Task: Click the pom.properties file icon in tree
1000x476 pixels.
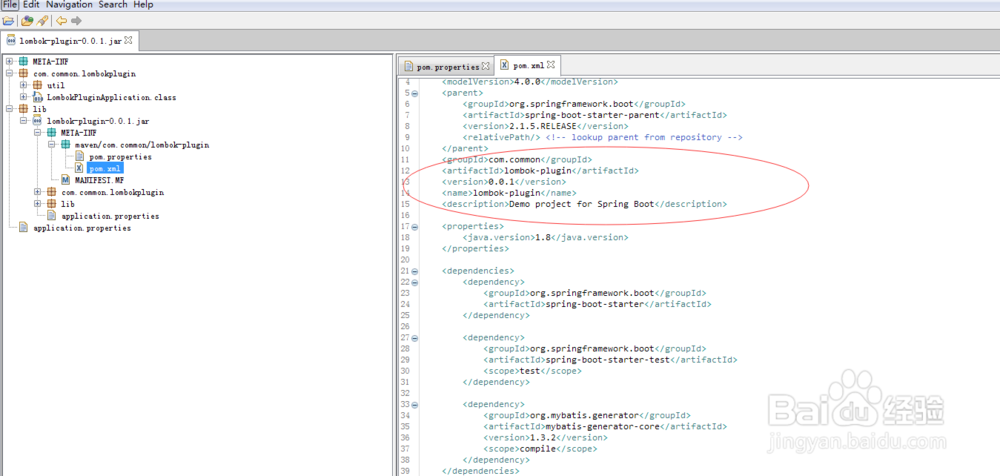Action: pyautogui.click(x=79, y=157)
